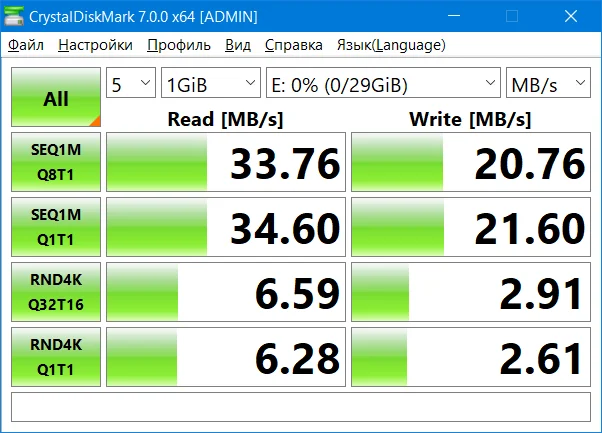Click the SEQ1M Q1T1 write value 21.60
The height and width of the screenshot is (433, 602).
pos(471,227)
